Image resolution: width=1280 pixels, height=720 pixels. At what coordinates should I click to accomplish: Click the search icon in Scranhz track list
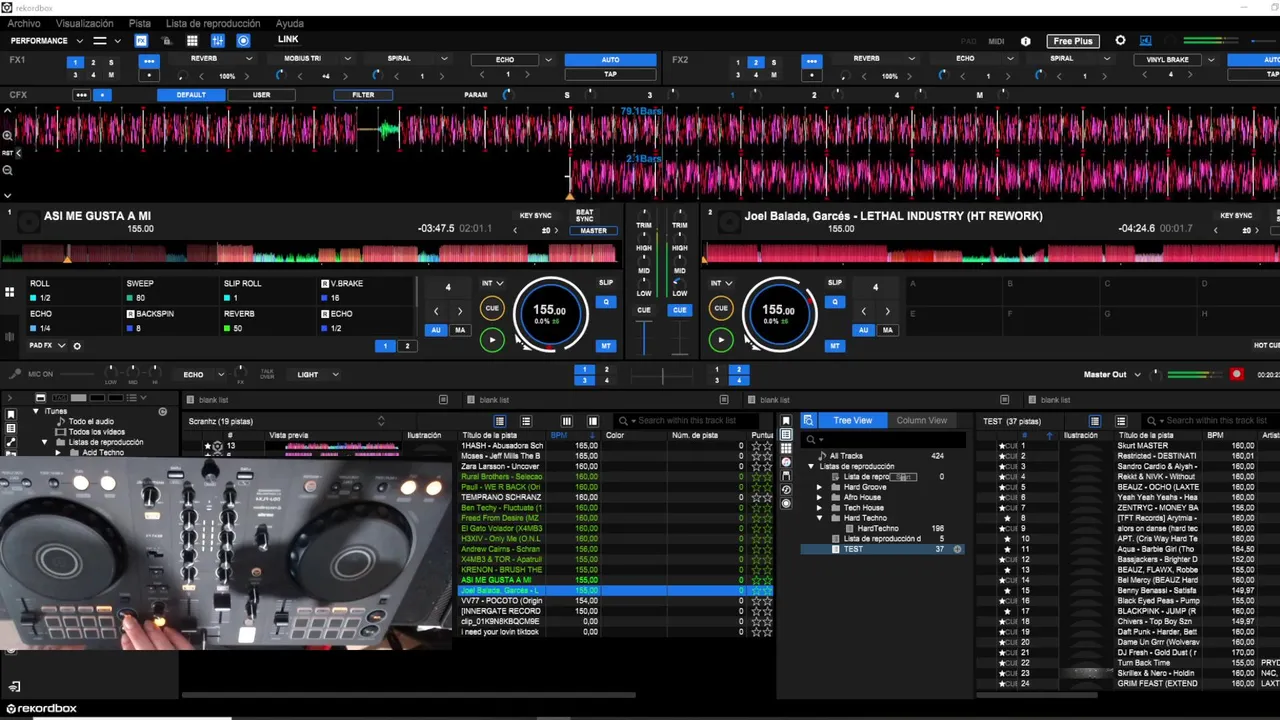pos(623,421)
